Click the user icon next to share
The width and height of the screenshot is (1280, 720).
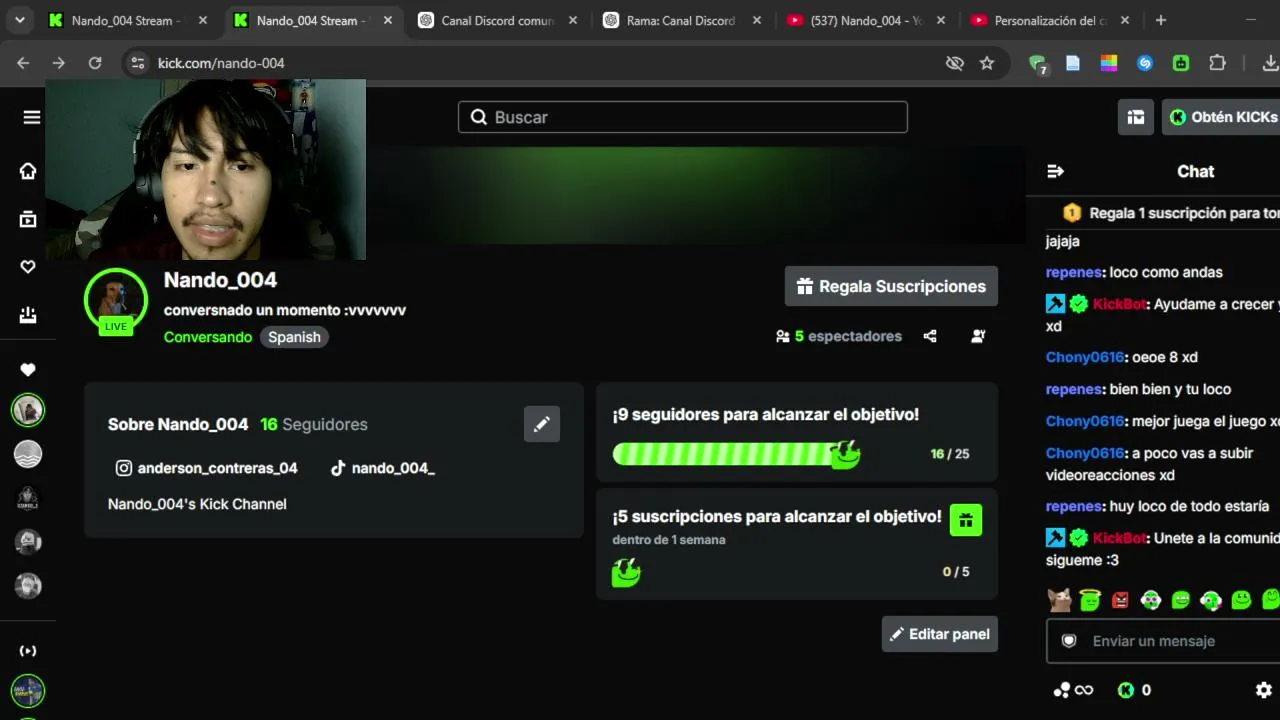pyautogui.click(x=978, y=336)
